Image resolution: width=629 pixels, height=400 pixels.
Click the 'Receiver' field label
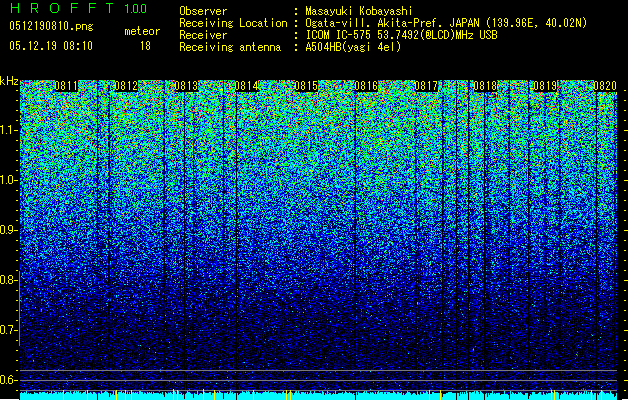coord(203,35)
